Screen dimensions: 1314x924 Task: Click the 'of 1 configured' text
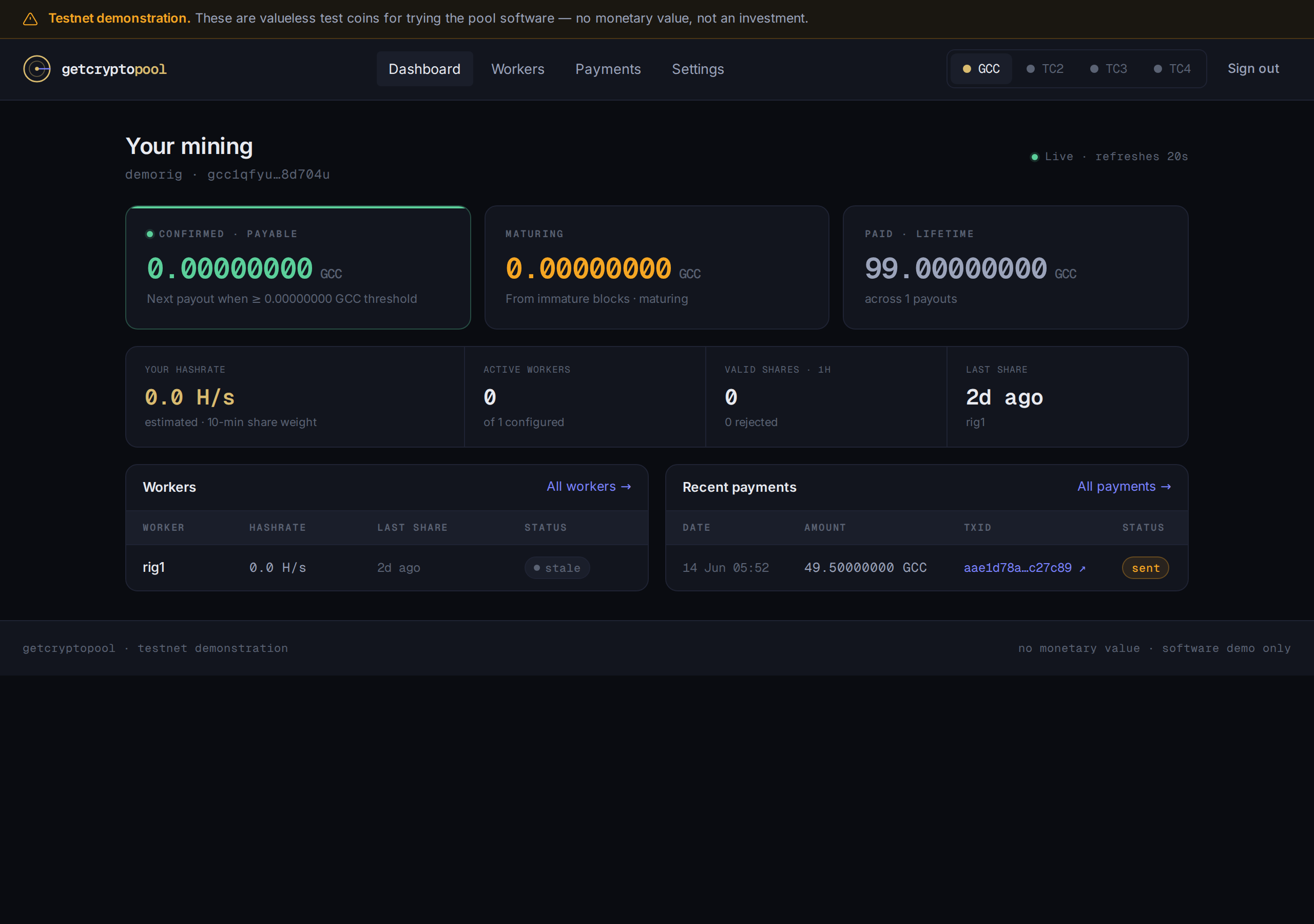coord(524,422)
